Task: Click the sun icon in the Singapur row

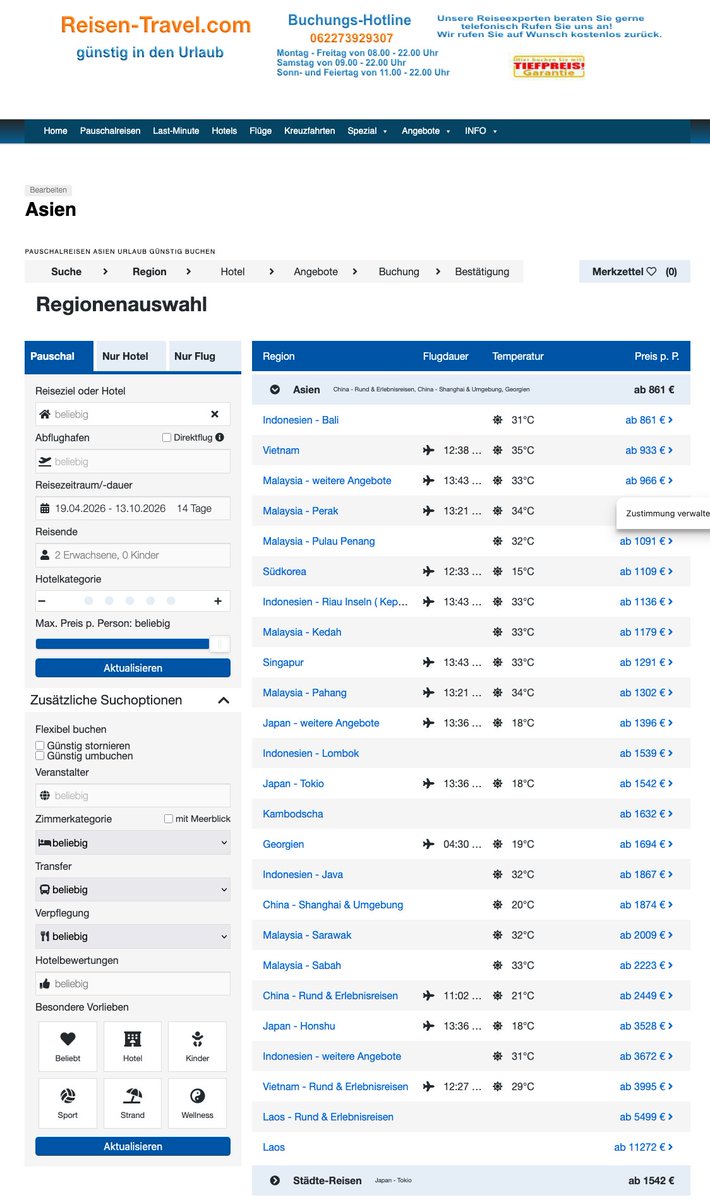Action: pyautogui.click(x=497, y=662)
